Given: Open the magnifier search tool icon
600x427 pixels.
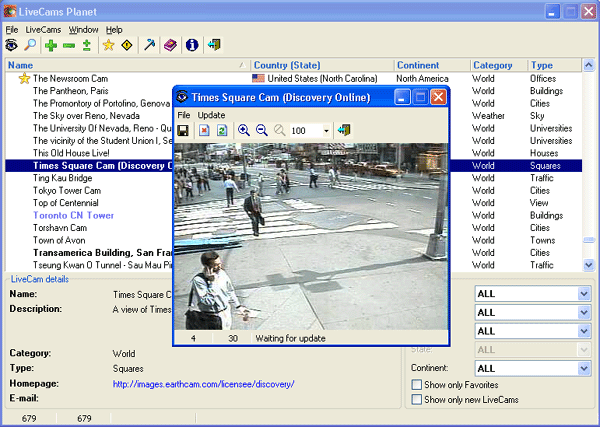Looking at the screenshot, I should pyautogui.click(x=30, y=45).
